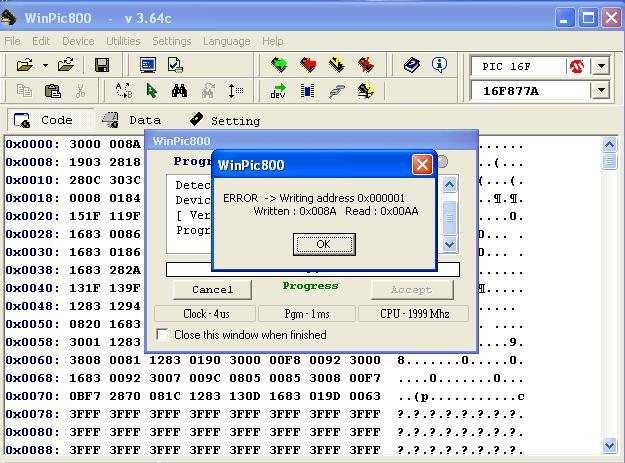
Task: Open the Help menu
Action: [x=273, y=41]
